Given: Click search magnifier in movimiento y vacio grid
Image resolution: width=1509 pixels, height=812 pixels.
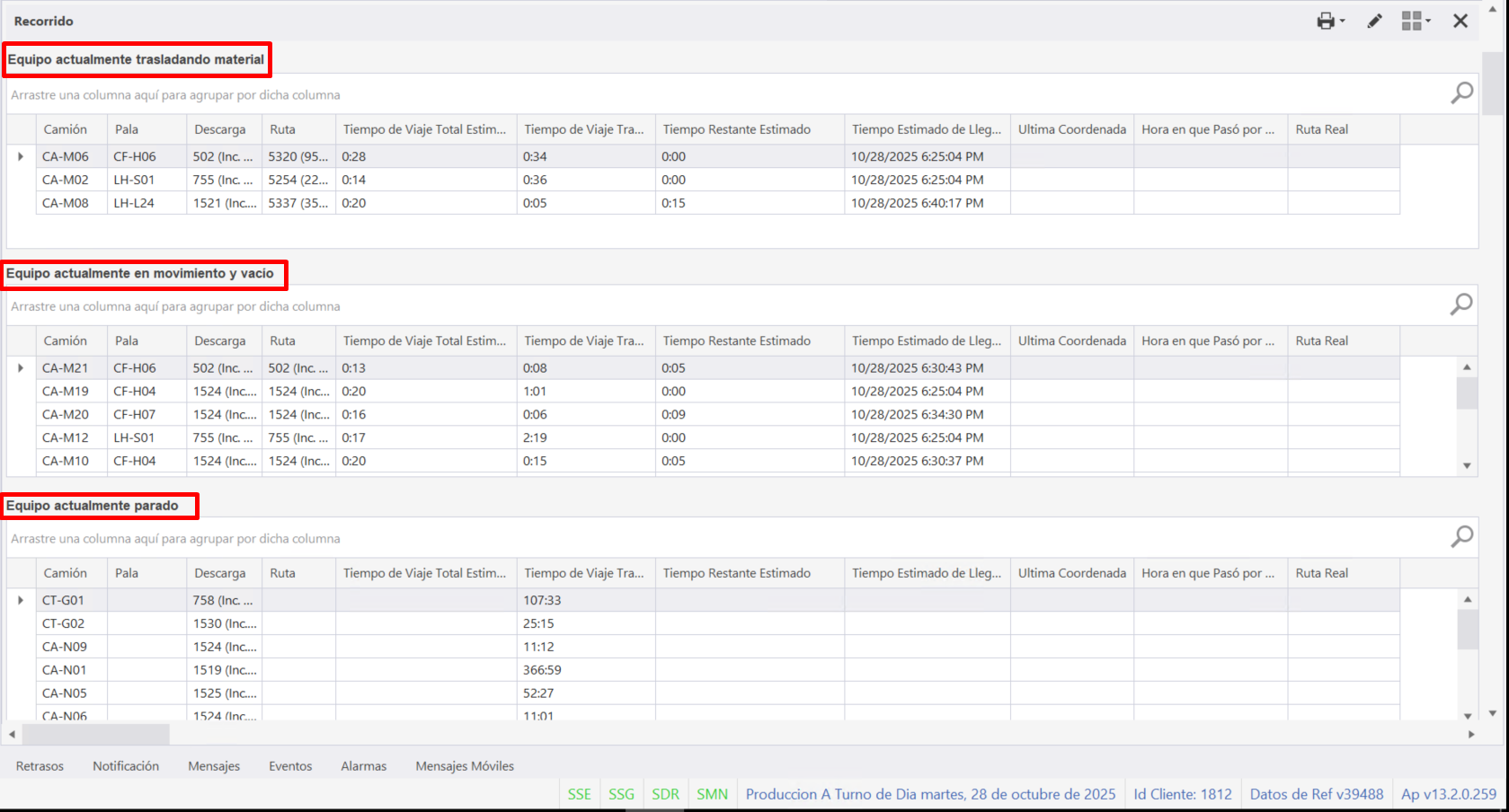Looking at the screenshot, I should pos(1461,304).
